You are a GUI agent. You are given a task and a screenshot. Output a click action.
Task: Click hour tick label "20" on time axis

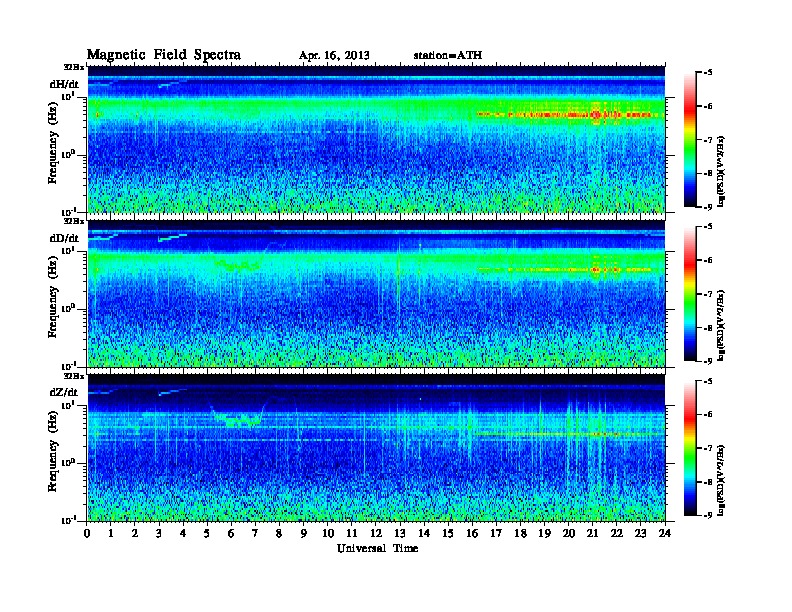(x=569, y=533)
